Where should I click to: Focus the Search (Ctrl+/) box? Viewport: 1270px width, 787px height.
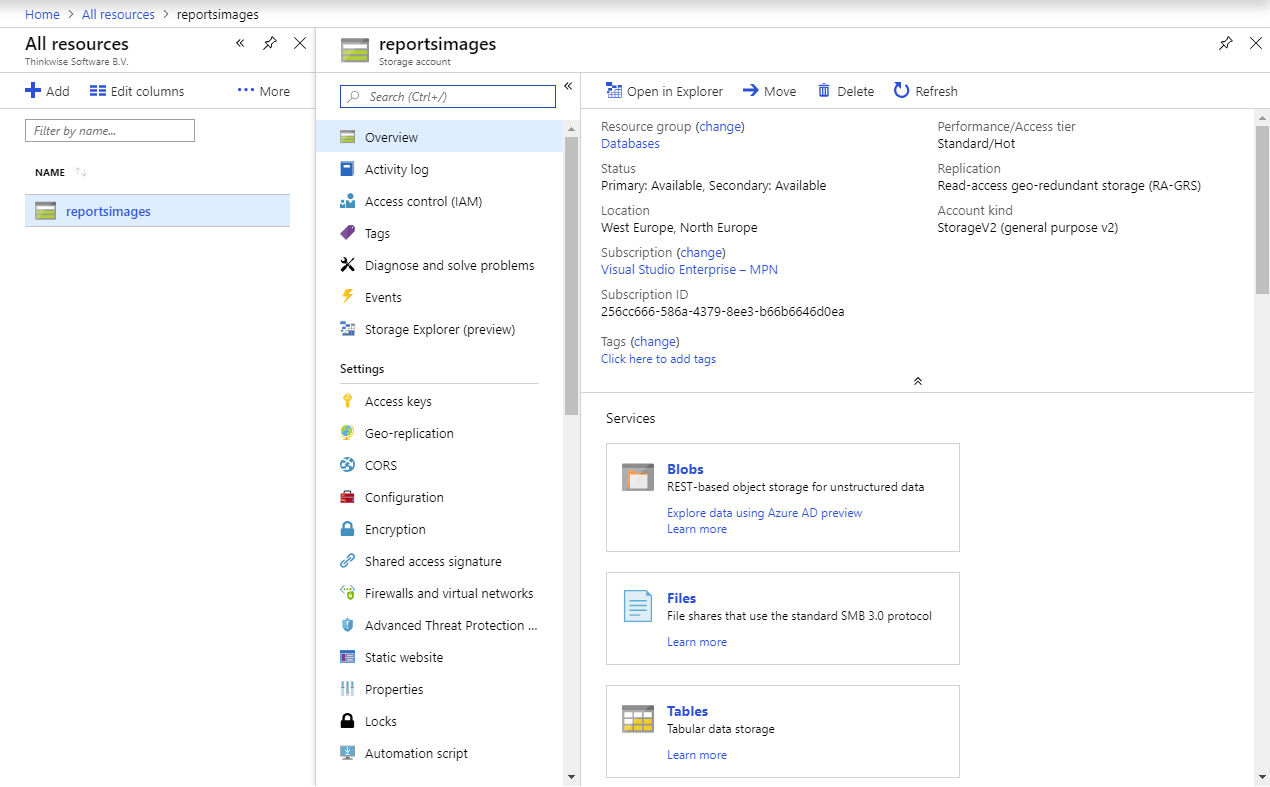(x=448, y=96)
